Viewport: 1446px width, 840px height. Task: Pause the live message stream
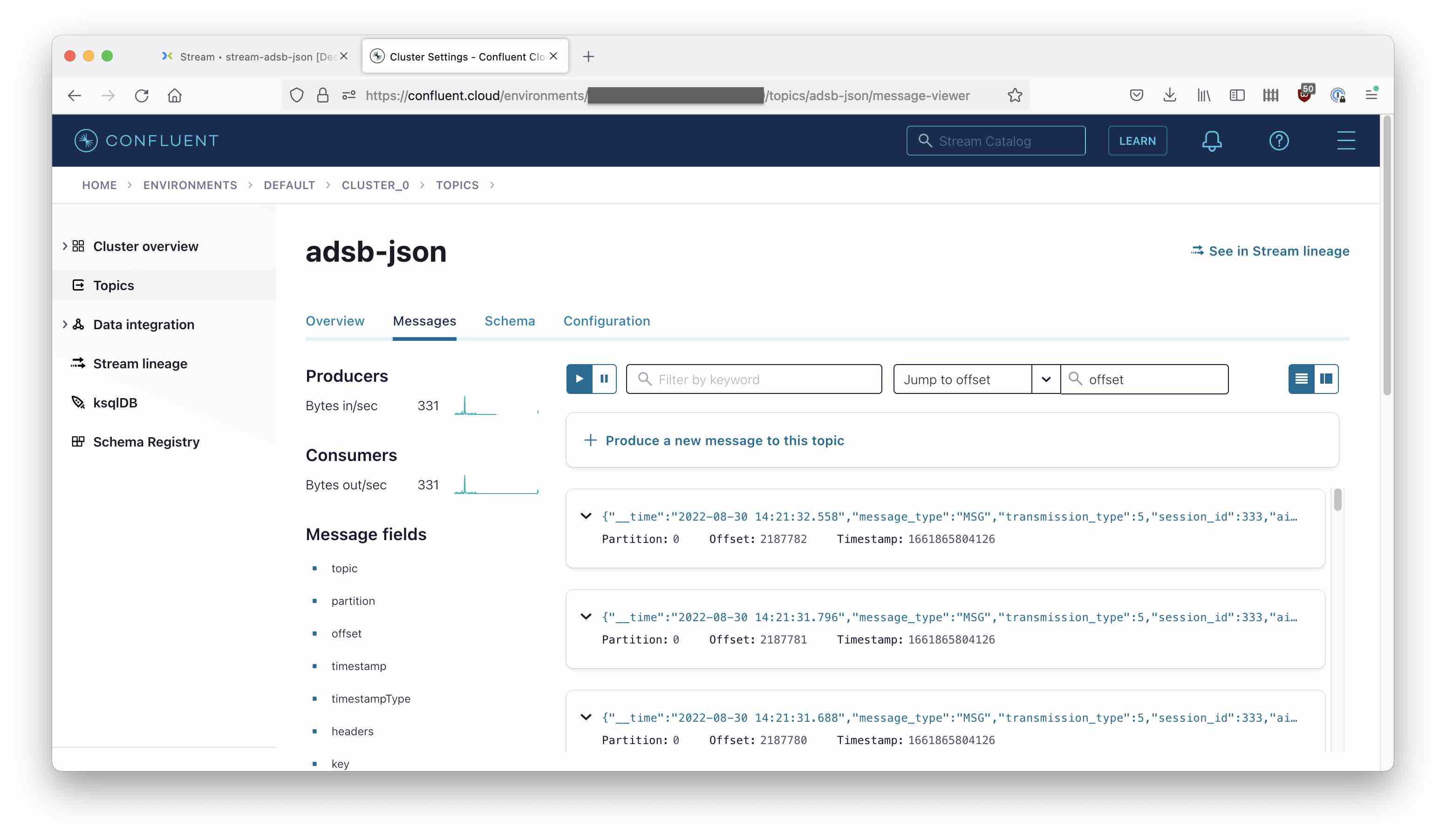tap(604, 379)
